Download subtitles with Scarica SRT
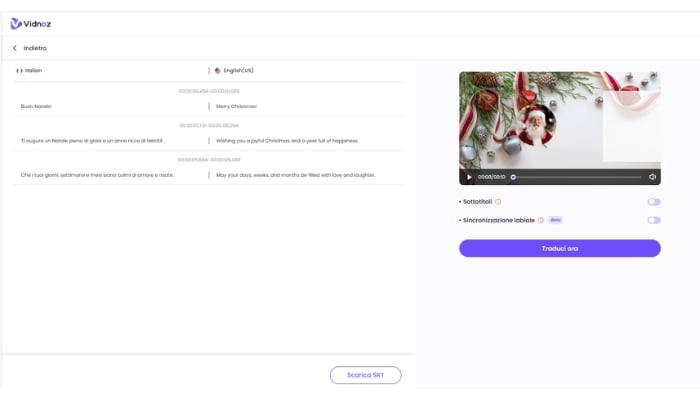The height and width of the screenshot is (400, 700). [x=365, y=375]
